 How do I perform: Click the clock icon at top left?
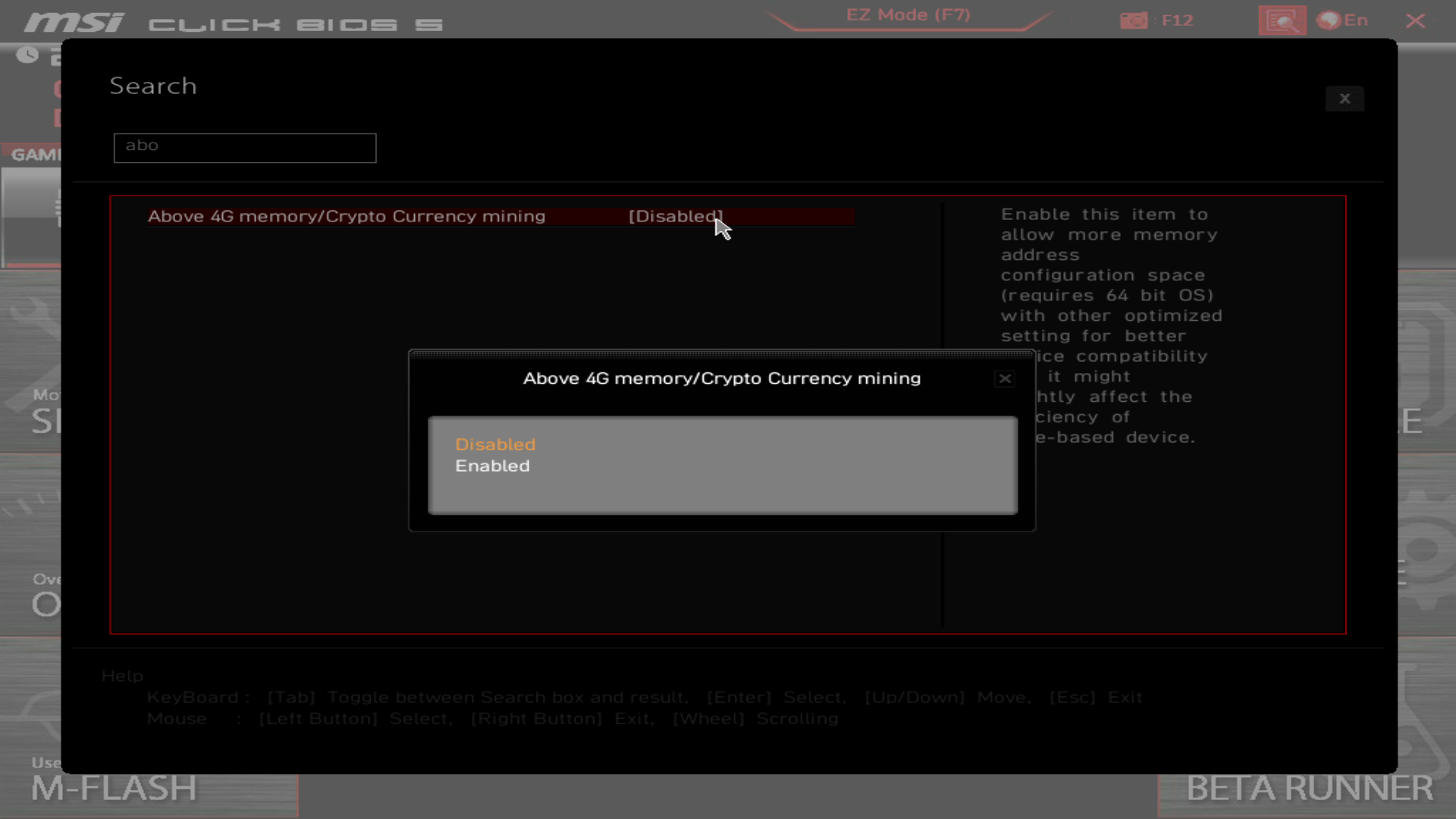click(x=27, y=55)
